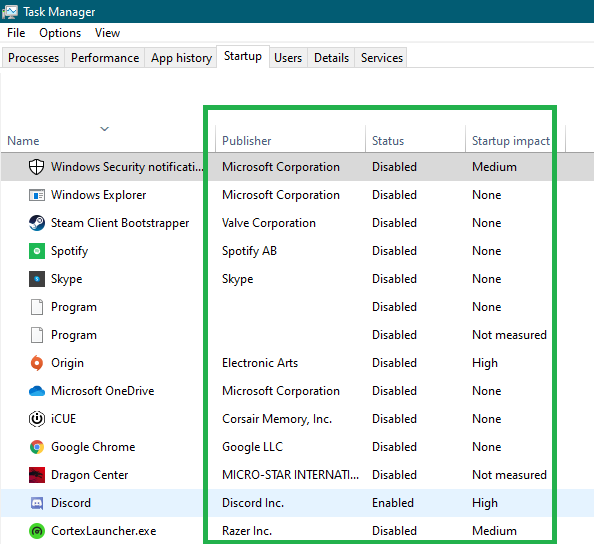Click the CortexLauncher.exe Razer icon
Image resolution: width=594 pixels, height=544 pixels.
coord(37,531)
